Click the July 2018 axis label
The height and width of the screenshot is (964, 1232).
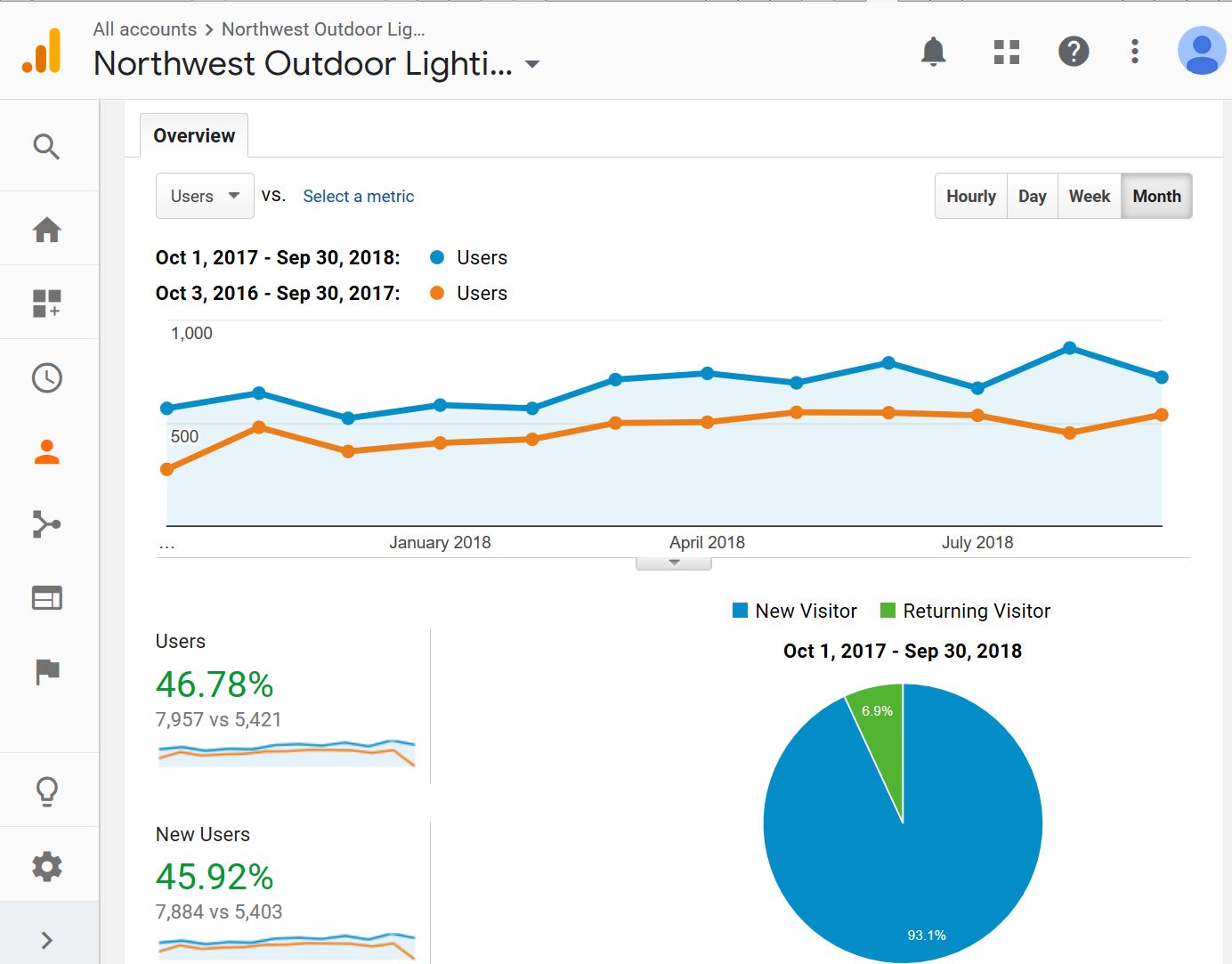click(977, 542)
